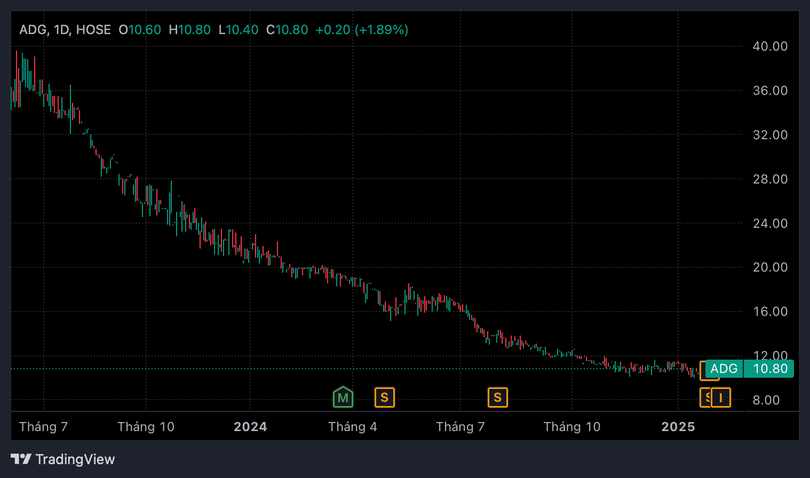Image resolution: width=810 pixels, height=478 pixels.
Task: Click the ADG, 1D, HOSE chart title
Action: 64,30
